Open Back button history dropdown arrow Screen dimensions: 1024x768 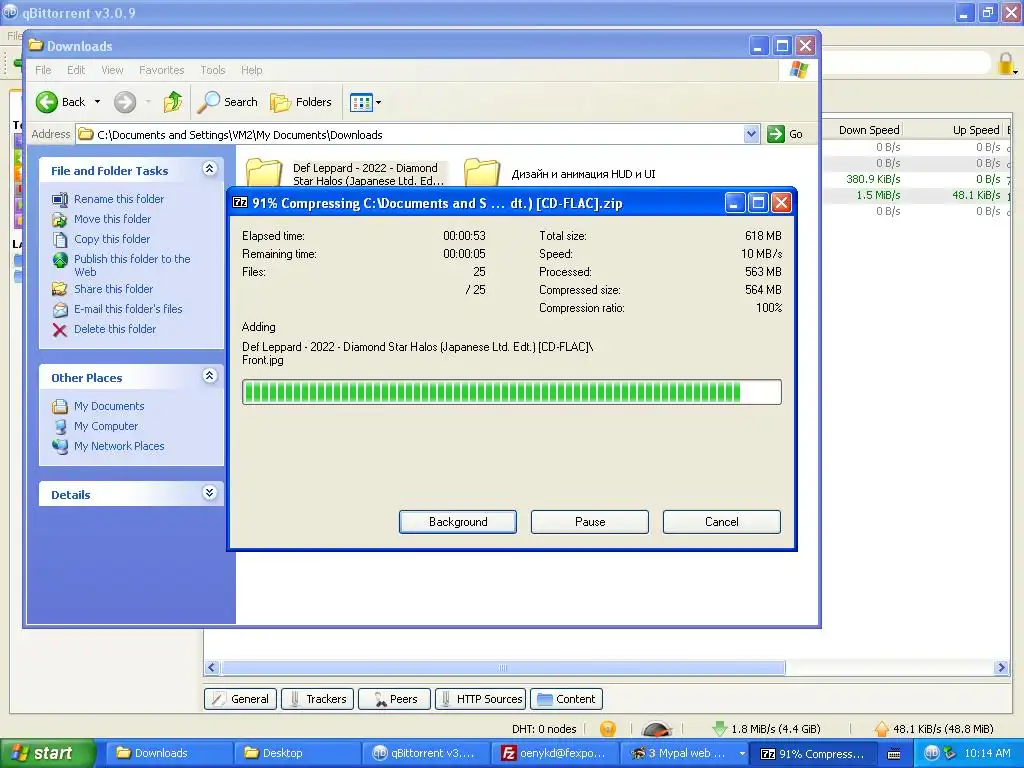click(97, 102)
